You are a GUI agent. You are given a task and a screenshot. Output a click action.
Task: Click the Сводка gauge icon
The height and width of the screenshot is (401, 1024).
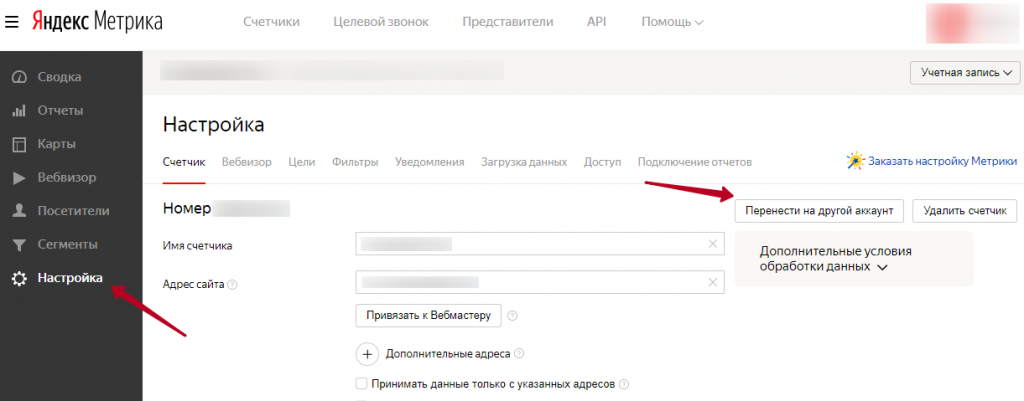(x=19, y=77)
